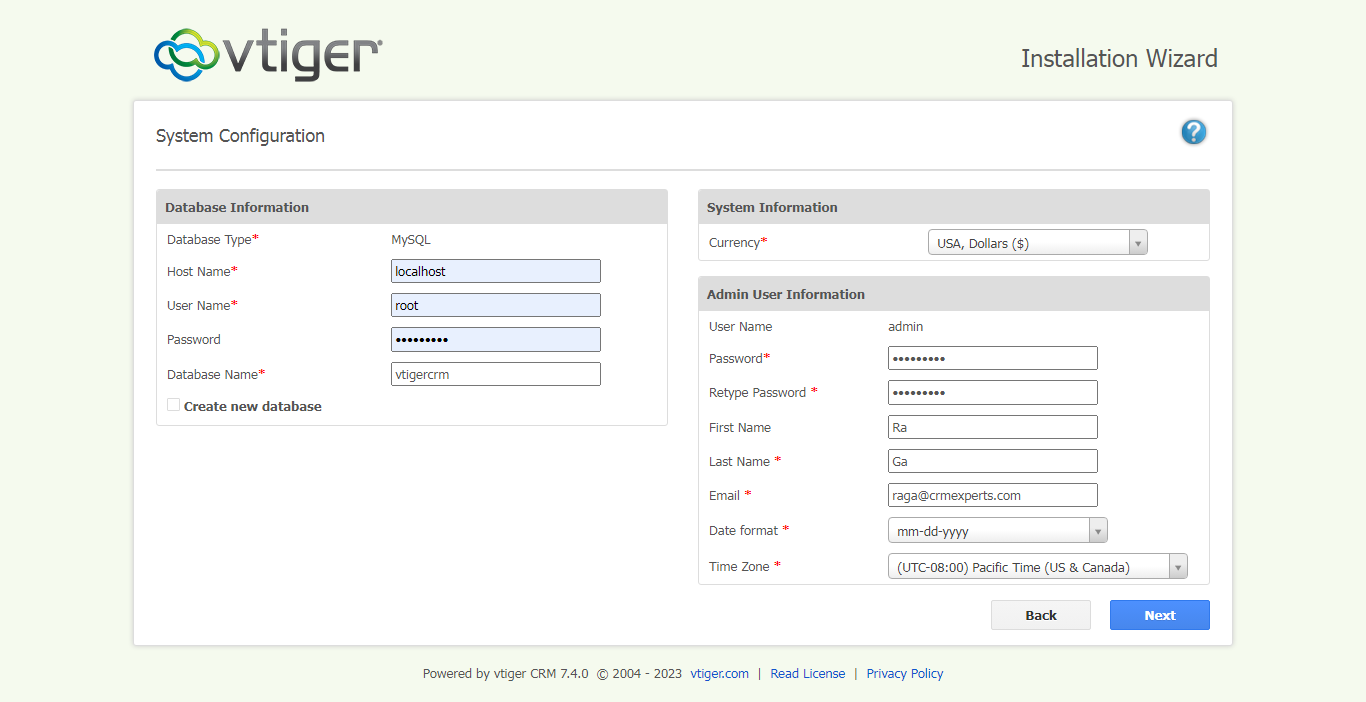Open the vtiger.com footer link
This screenshot has height=702, width=1366.
pos(719,674)
